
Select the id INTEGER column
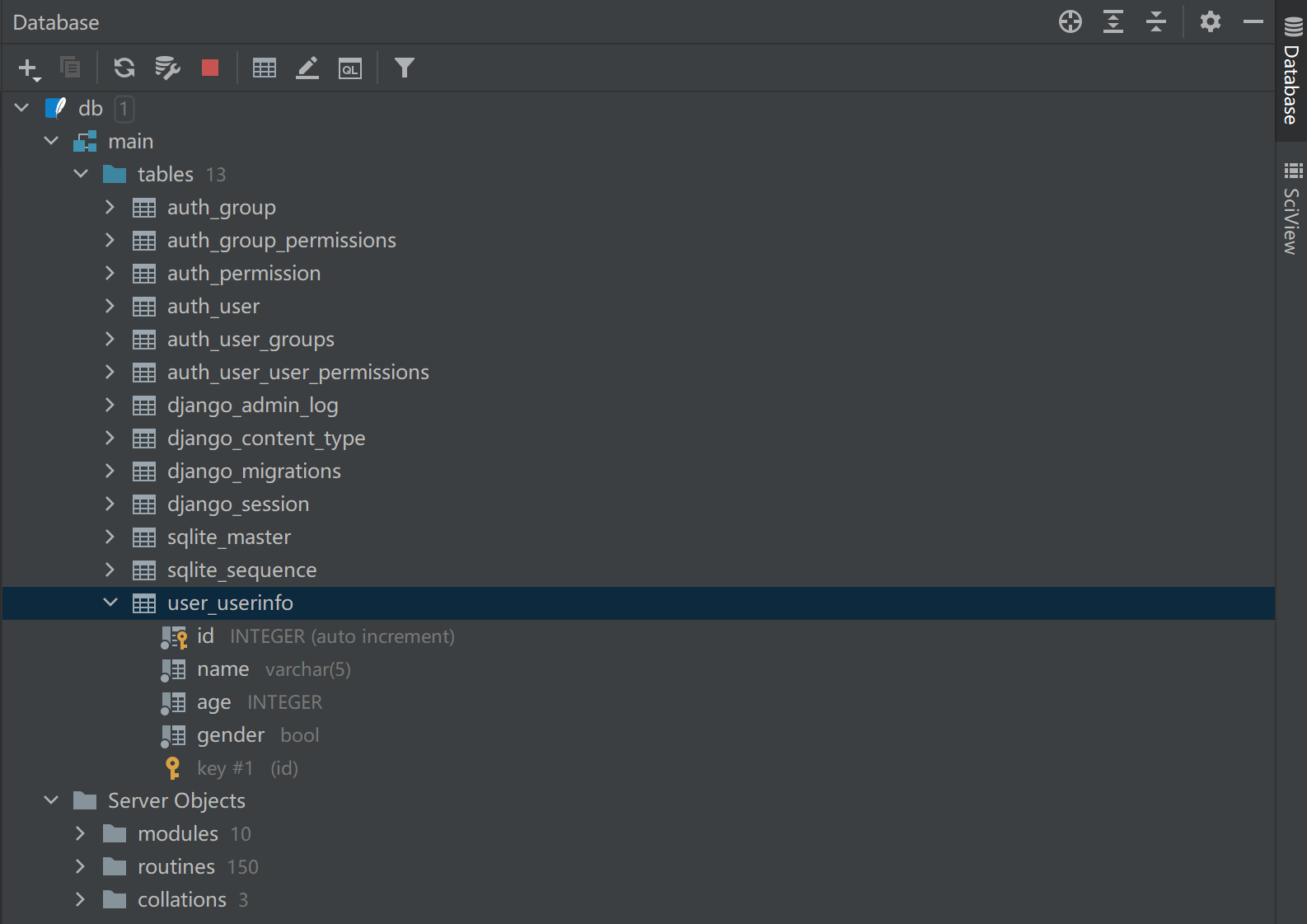tap(638, 636)
